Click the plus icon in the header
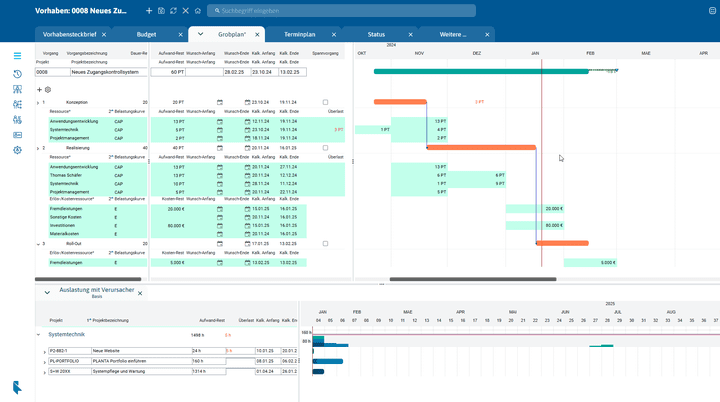Viewport: 720px width, 402px height. pyautogui.click(x=149, y=10)
